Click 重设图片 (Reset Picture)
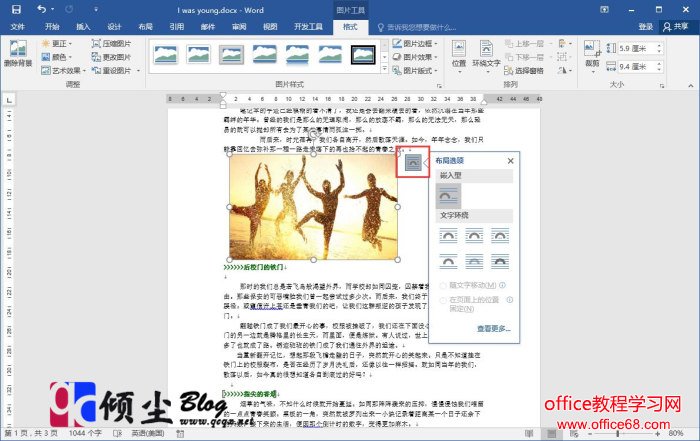This screenshot has width=700, height=441. [111, 71]
